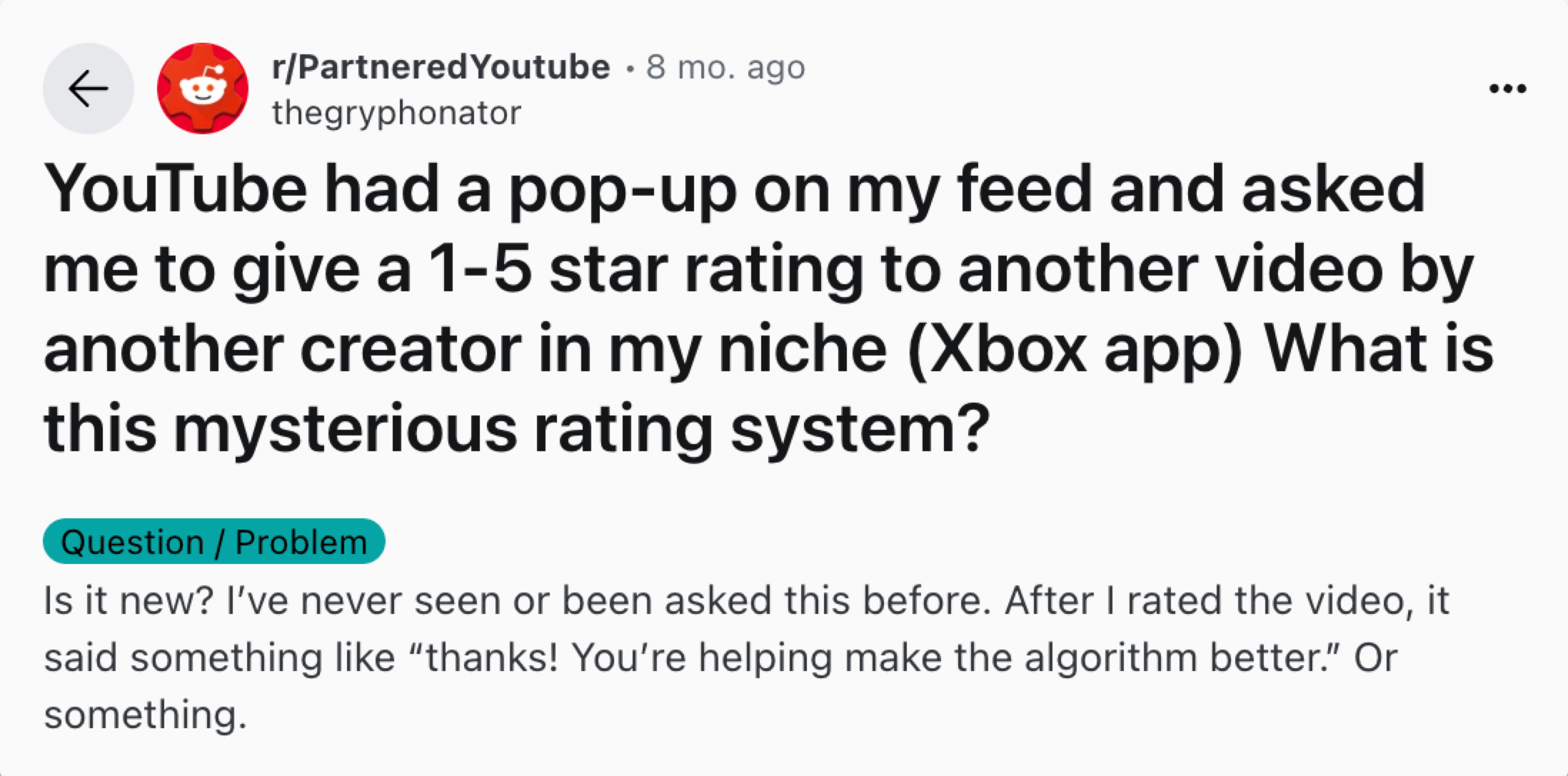
Task: Click the username under the subreddit name
Action: pyautogui.click(x=397, y=111)
